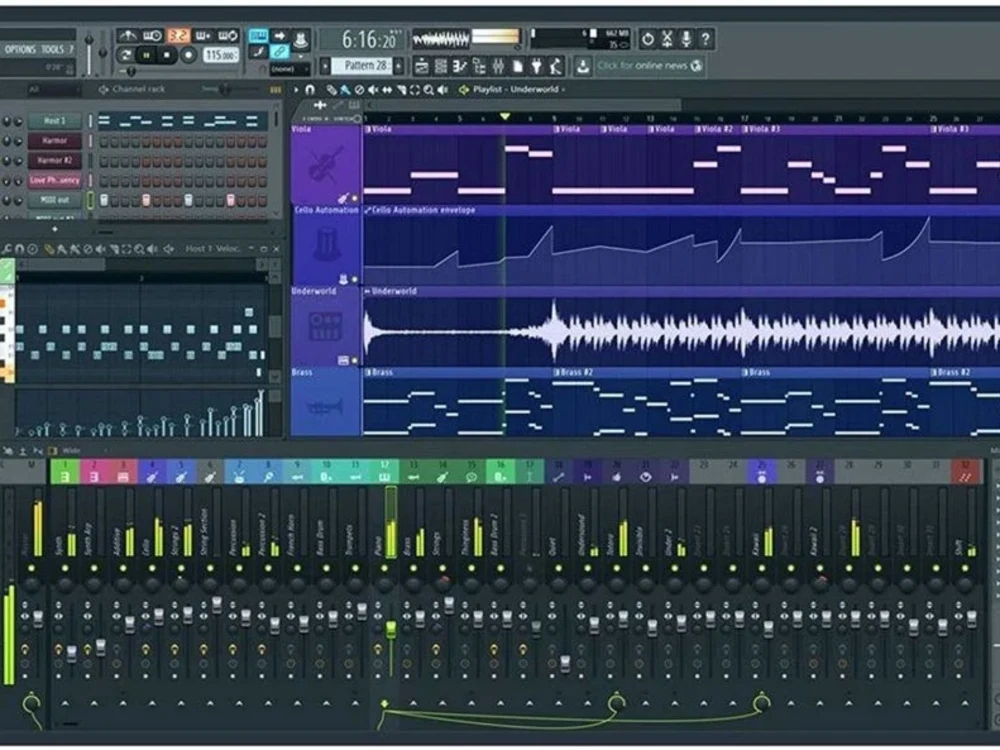Click plus button right of Pattern 28
Image resolution: width=1000 pixels, height=750 pixels.
coord(399,66)
